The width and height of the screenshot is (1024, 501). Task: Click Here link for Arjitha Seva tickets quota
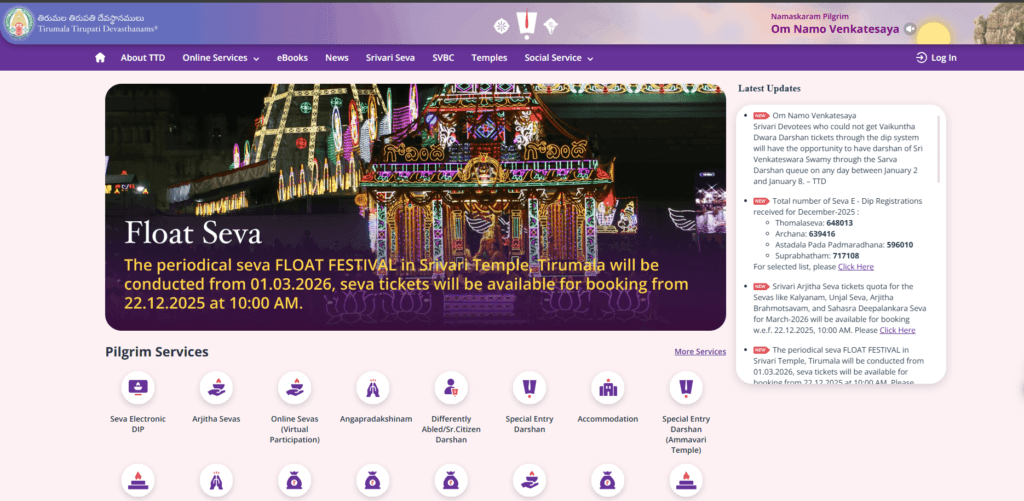897,330
